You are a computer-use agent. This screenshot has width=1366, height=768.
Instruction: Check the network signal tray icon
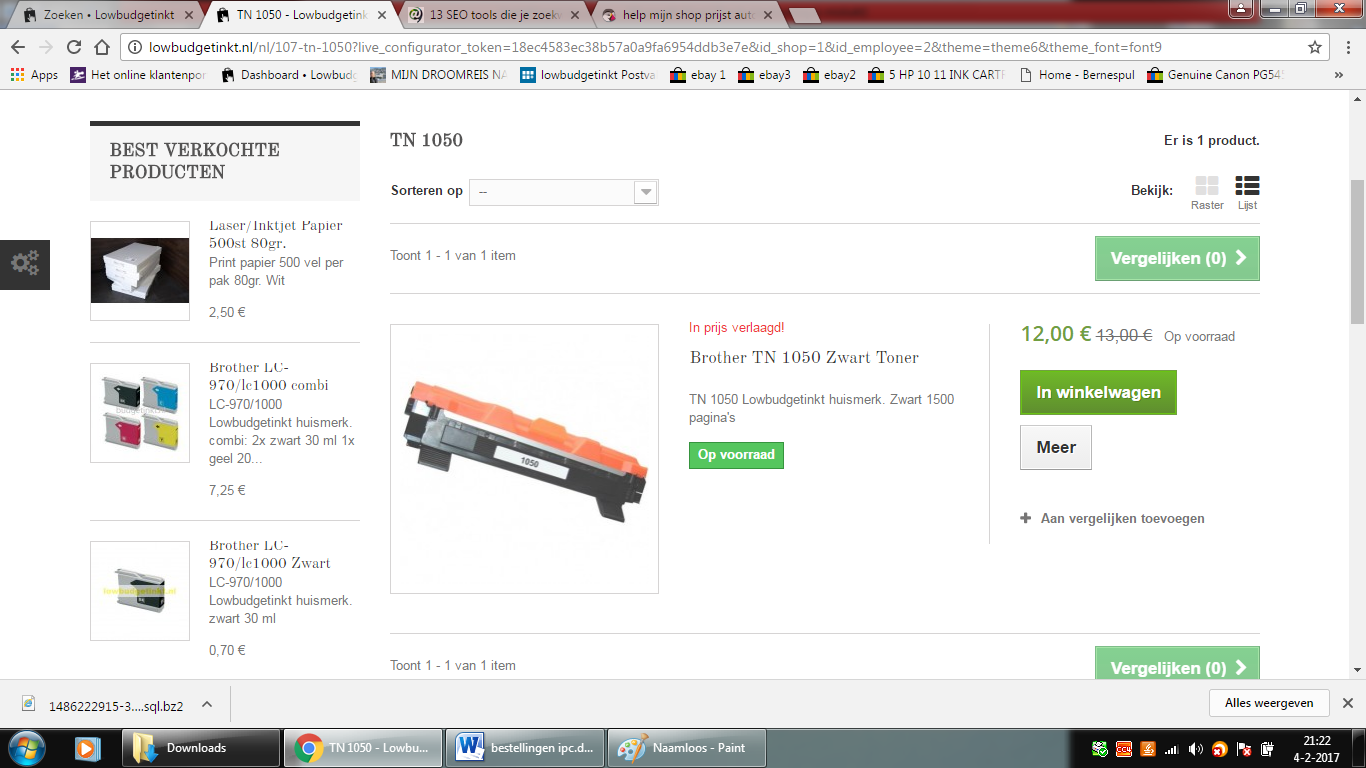[x=1172, y=748]
